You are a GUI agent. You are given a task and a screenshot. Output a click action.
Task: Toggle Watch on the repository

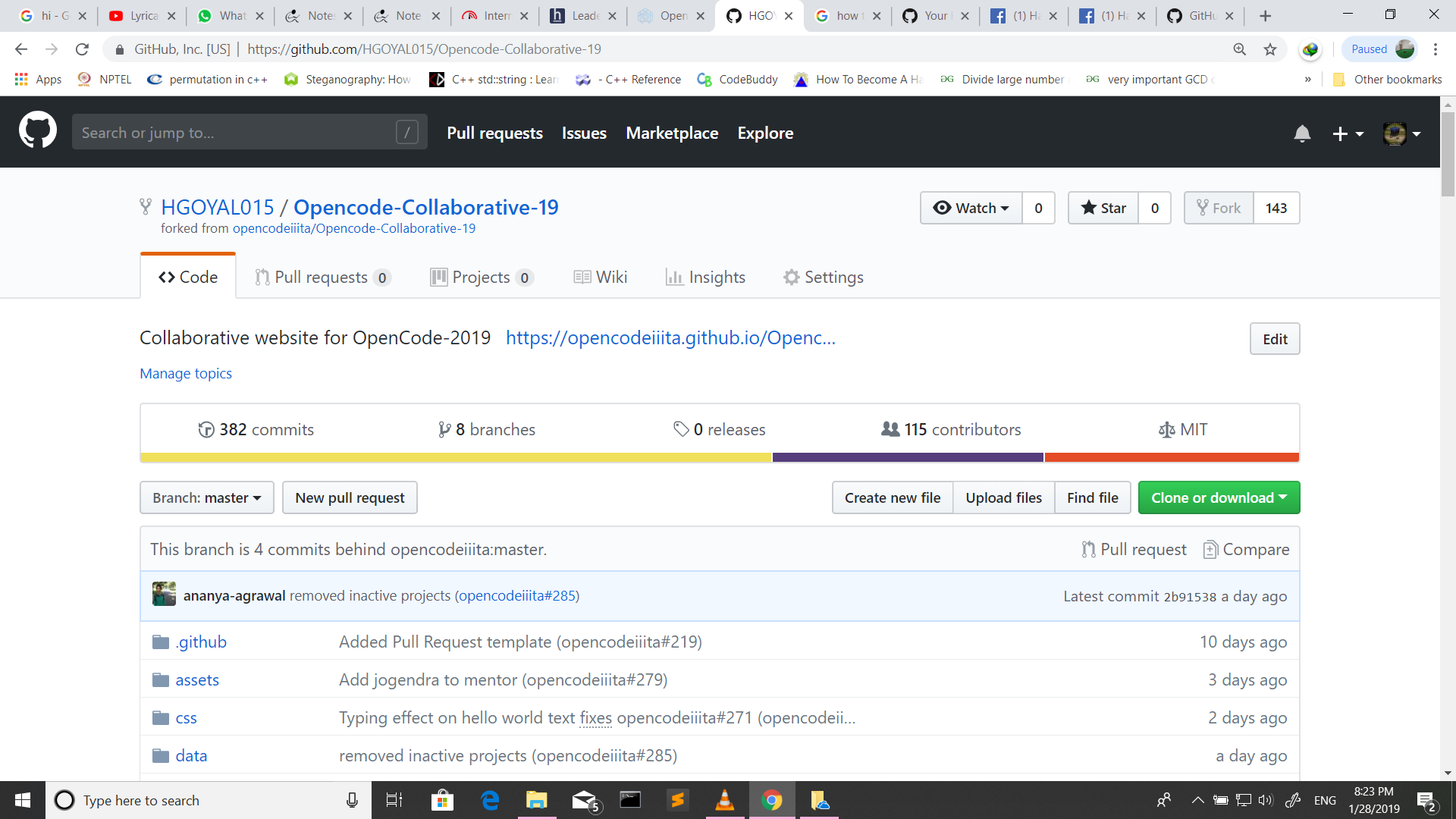pyautogui.click(x=971, y=208)
